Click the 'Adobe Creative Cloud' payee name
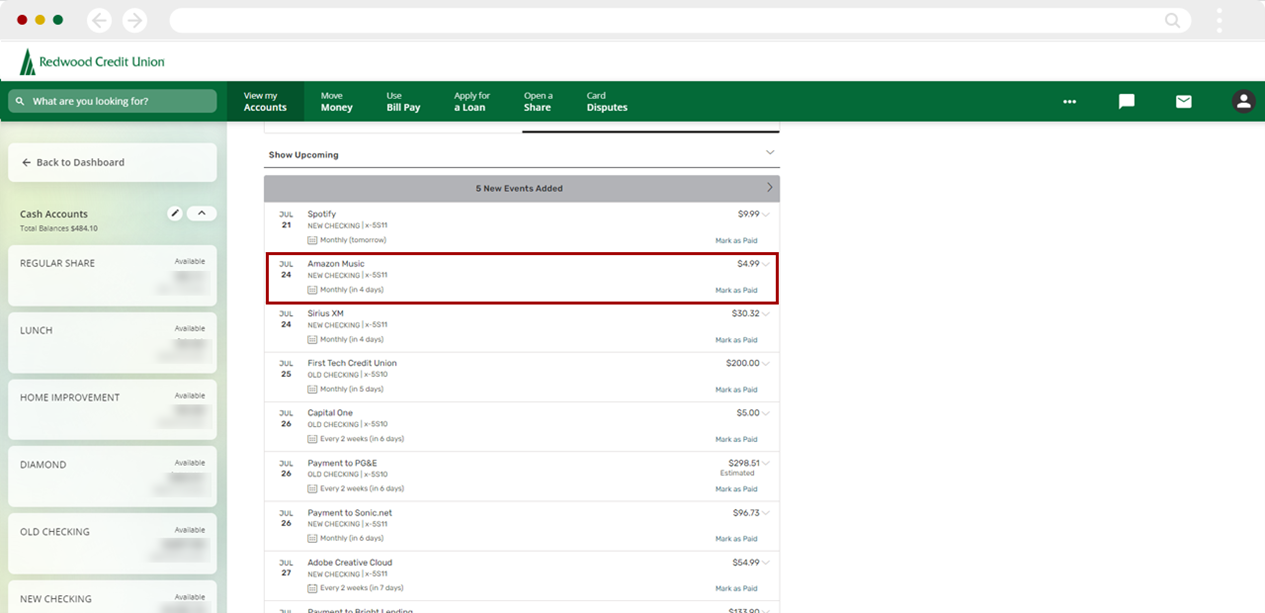1265x613 pixels. [x=350, y=563]
